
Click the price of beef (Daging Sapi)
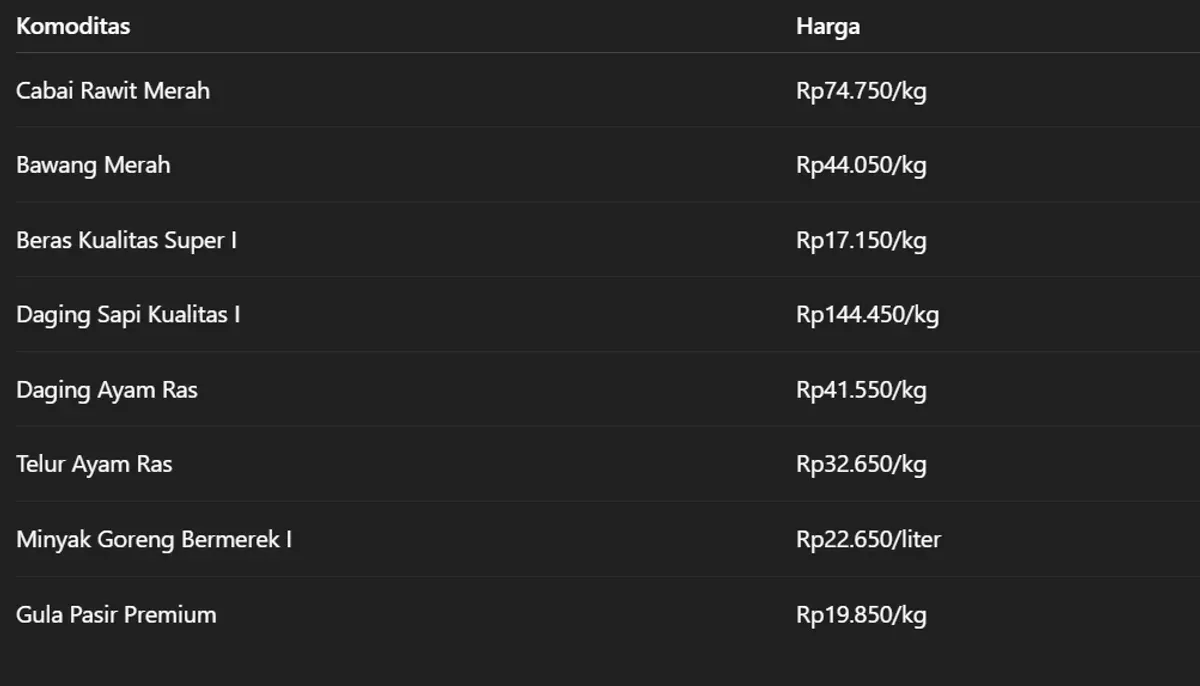pos(867,315)
